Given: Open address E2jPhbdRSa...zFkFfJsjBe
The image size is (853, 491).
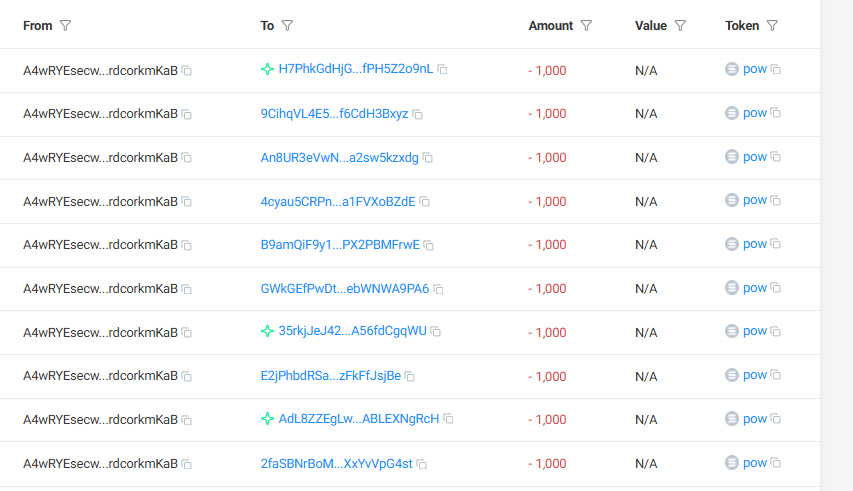Looking at the screenshot, I should pos(331,376).
